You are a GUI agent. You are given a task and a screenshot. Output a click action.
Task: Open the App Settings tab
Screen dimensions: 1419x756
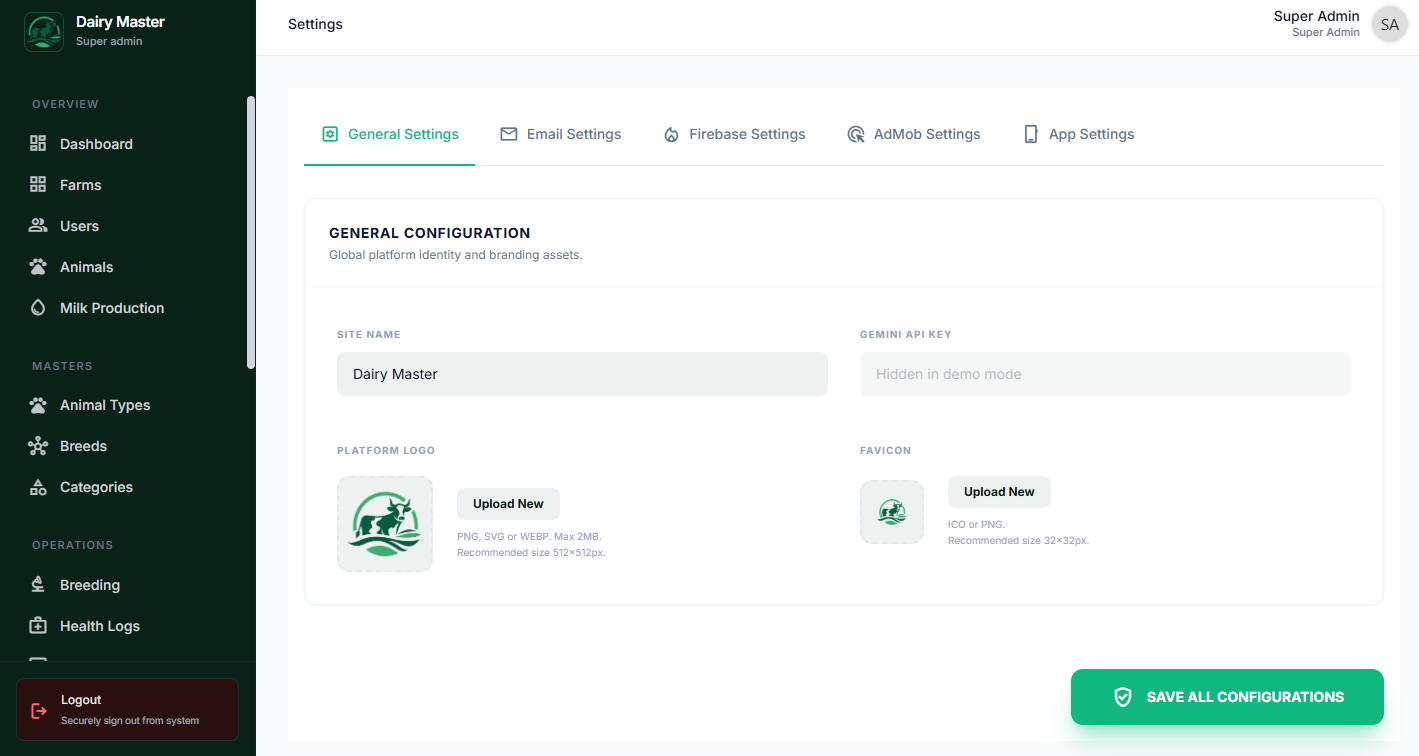coord(1078,133)
